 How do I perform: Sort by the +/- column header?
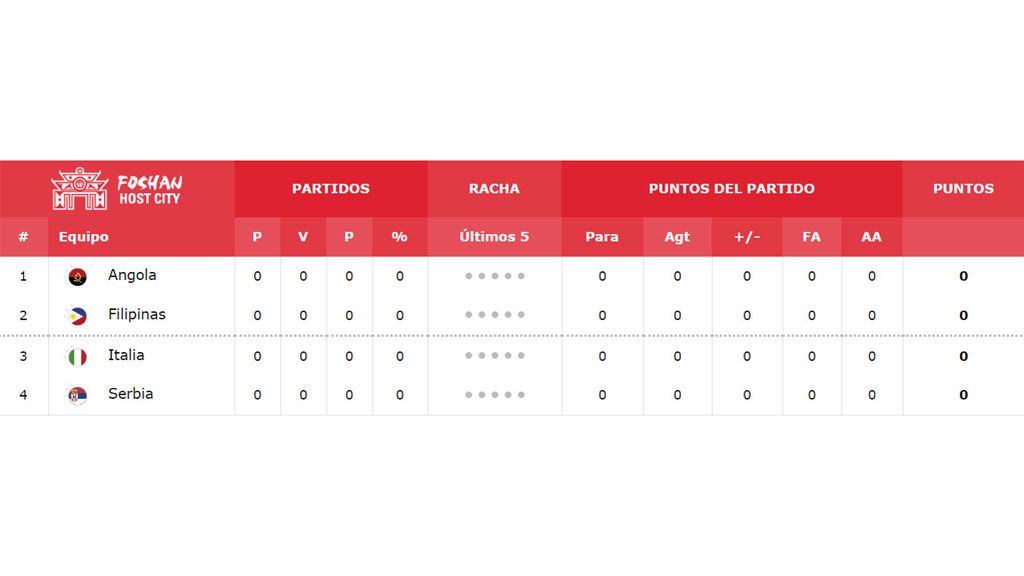point(747,237)
